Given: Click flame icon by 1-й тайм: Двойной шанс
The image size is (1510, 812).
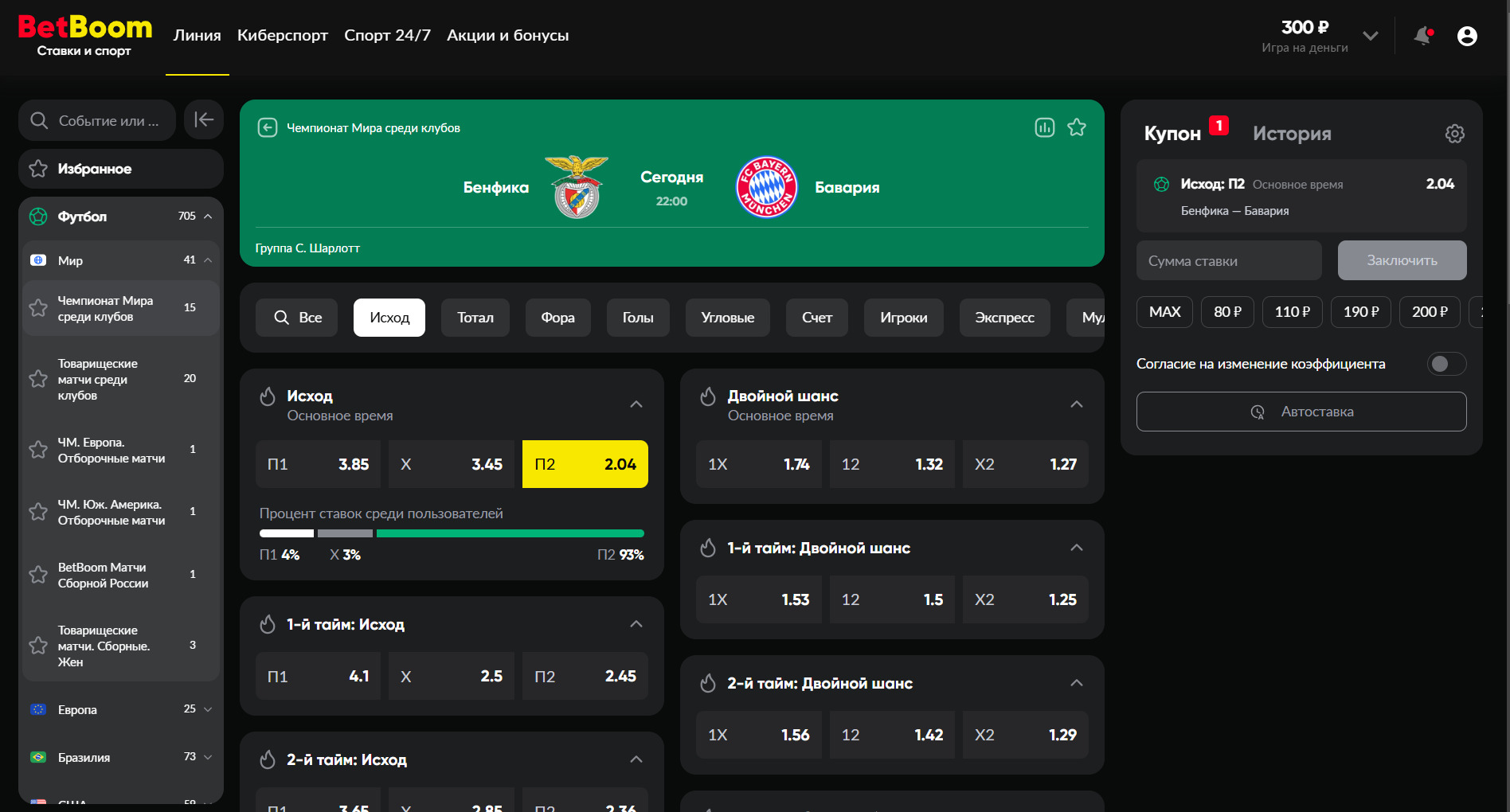Looking at the screenshot, I should pos(708,548).
